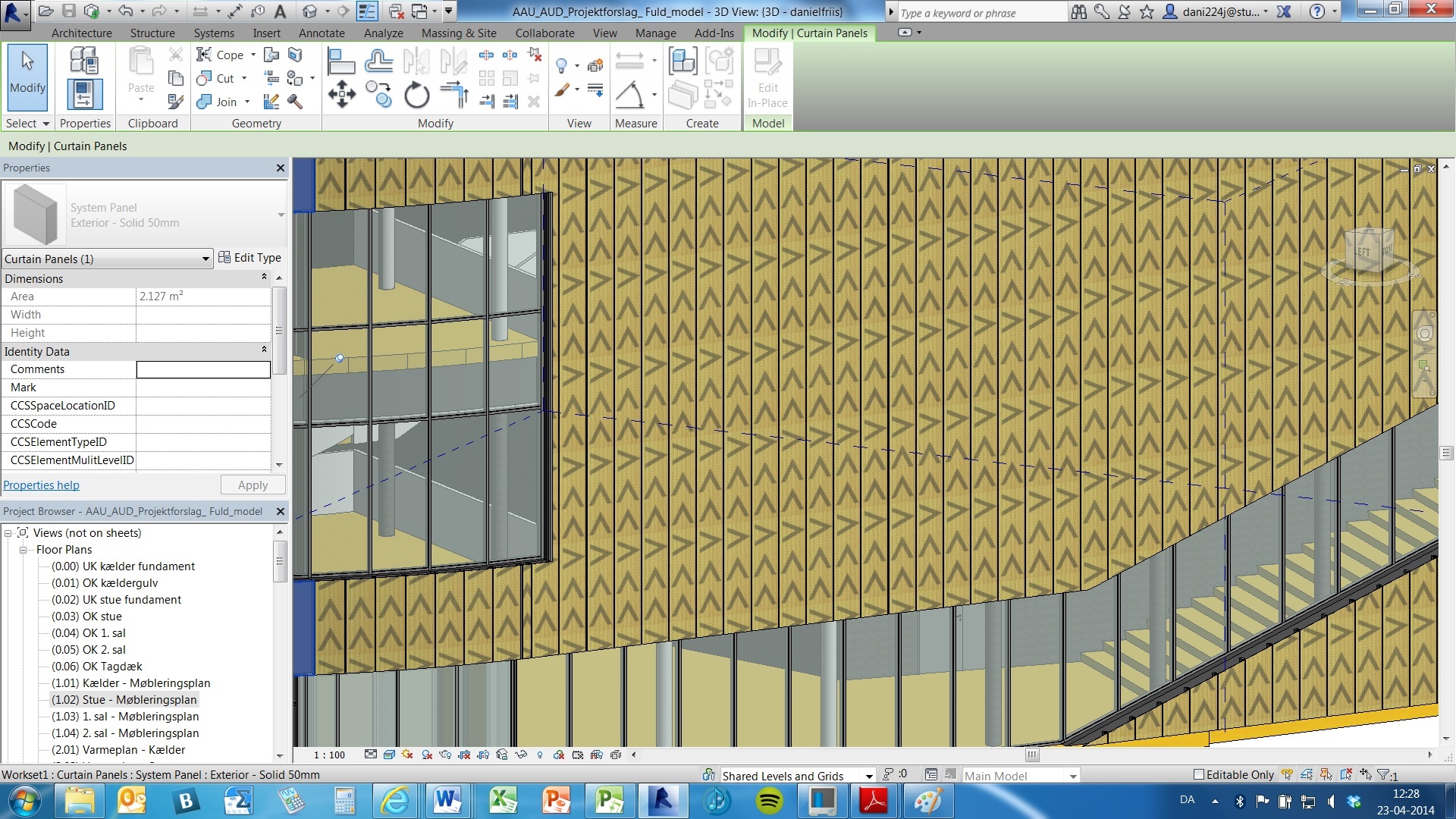The width and height of the screenshot is (1456, 819).
Task: Open the Type Properties icon
Action: pos(83,61)
